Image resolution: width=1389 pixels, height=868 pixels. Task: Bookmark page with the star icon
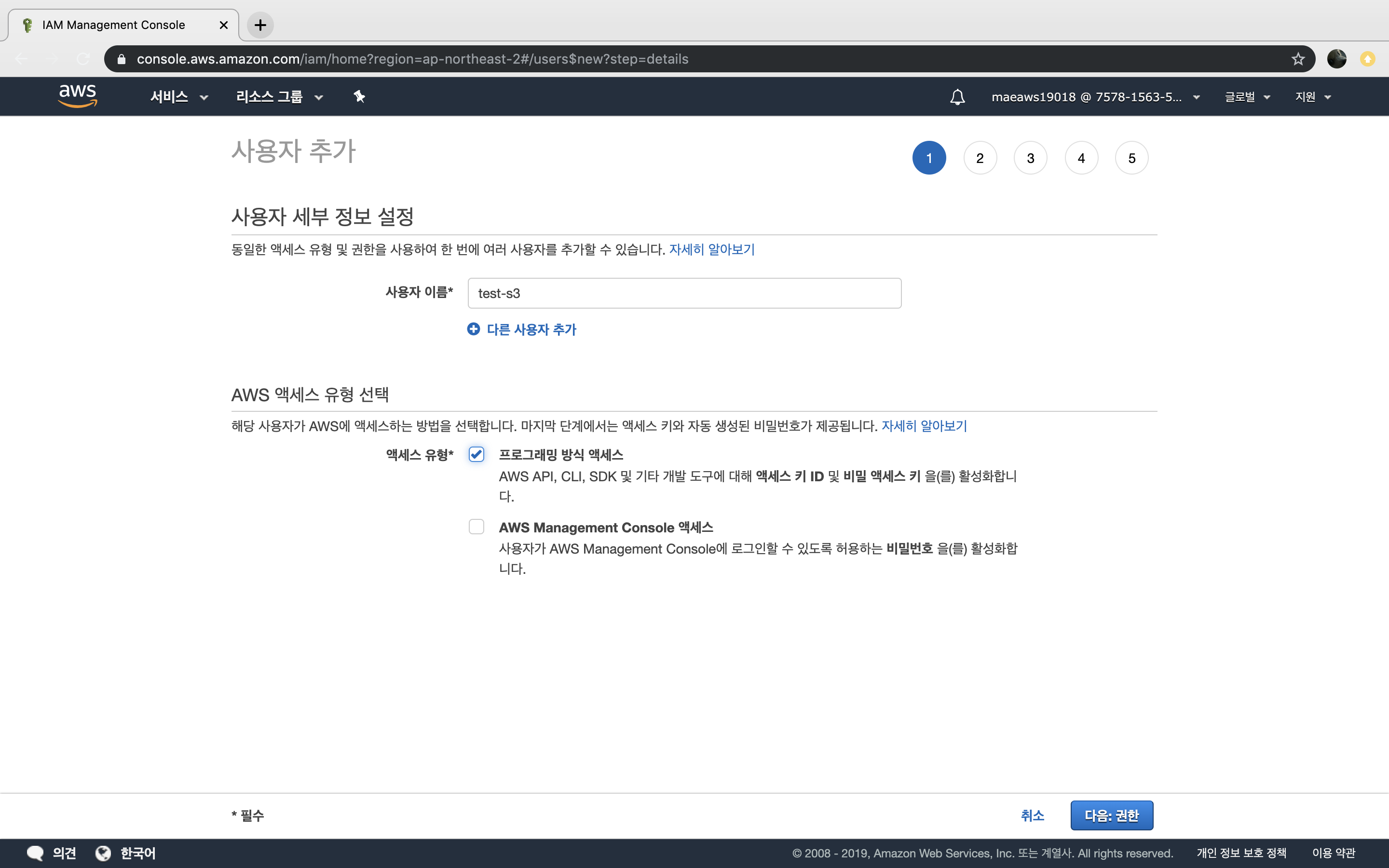point(1298,59)
